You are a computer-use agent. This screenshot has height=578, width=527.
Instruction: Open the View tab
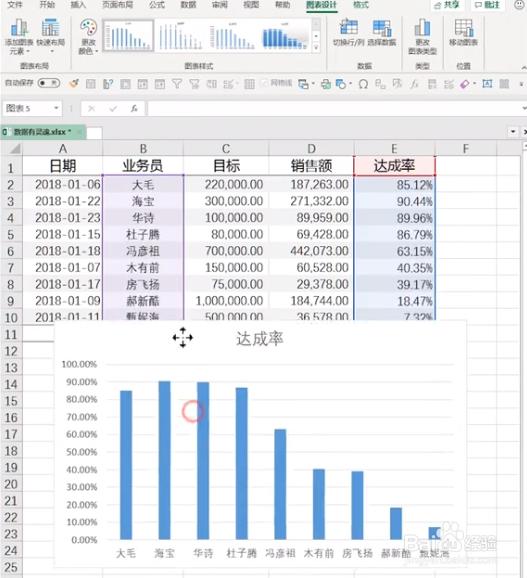click(251, 5)
